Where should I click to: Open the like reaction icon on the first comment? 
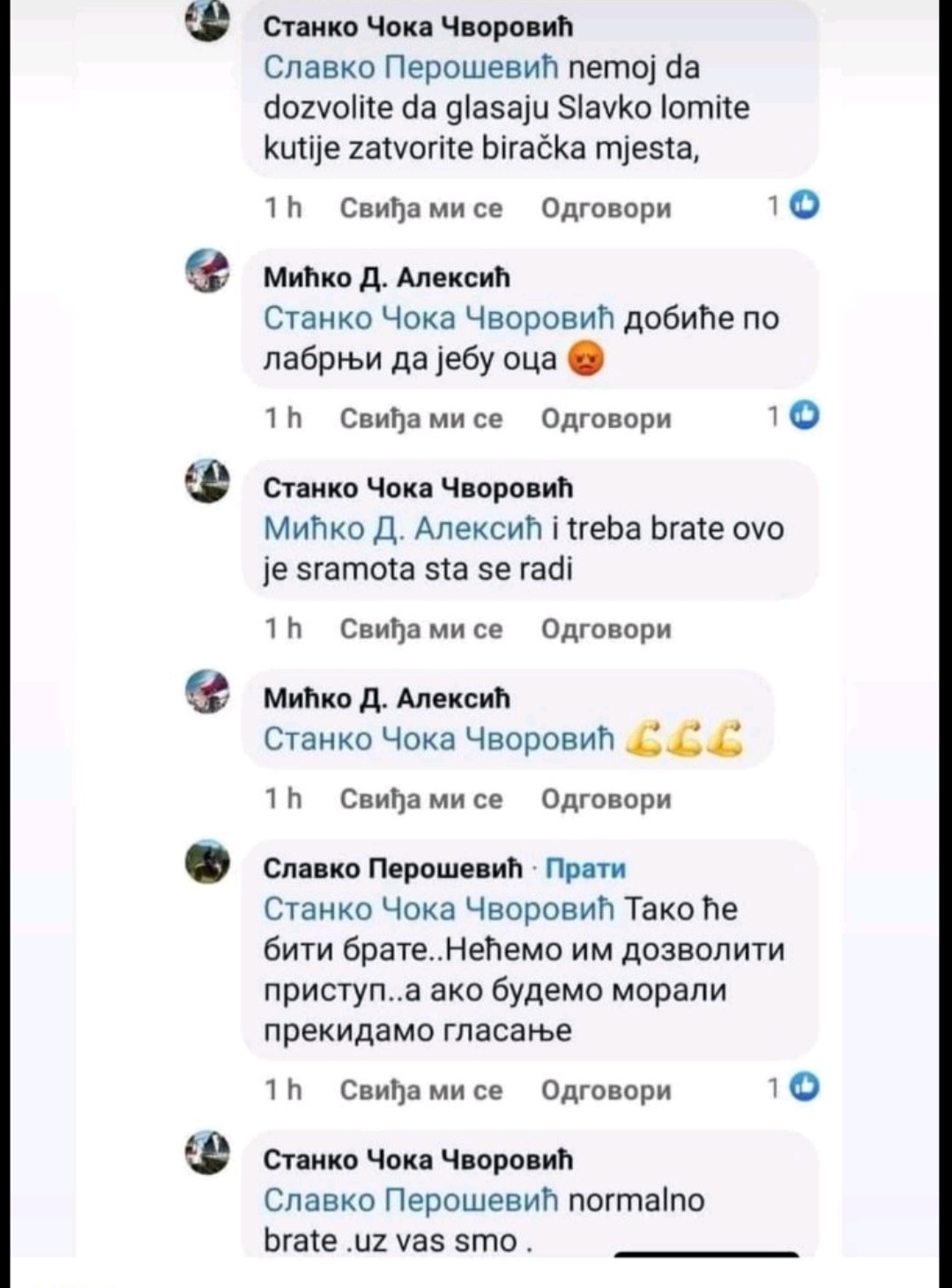pos(806,205)
